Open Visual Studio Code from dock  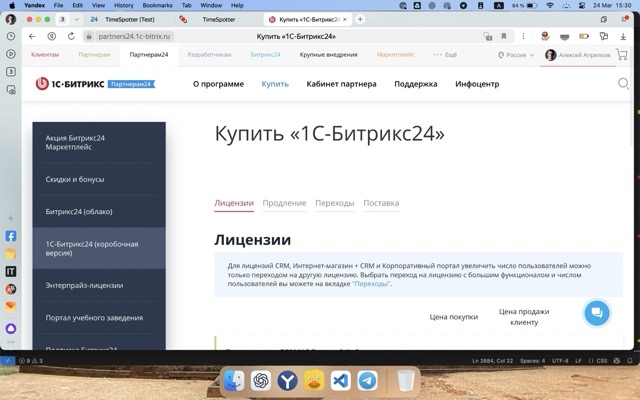coord(340,381)
